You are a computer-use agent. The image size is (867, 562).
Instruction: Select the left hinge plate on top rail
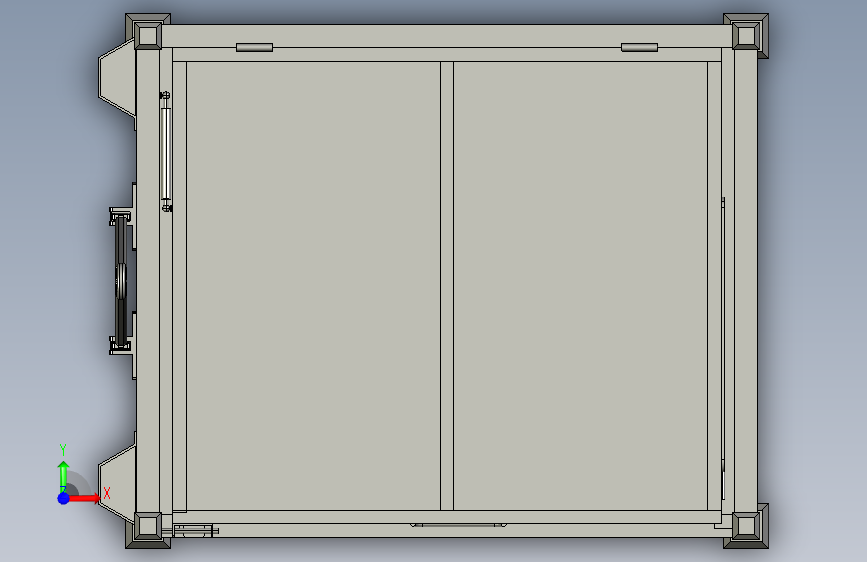tap(254, 47)
